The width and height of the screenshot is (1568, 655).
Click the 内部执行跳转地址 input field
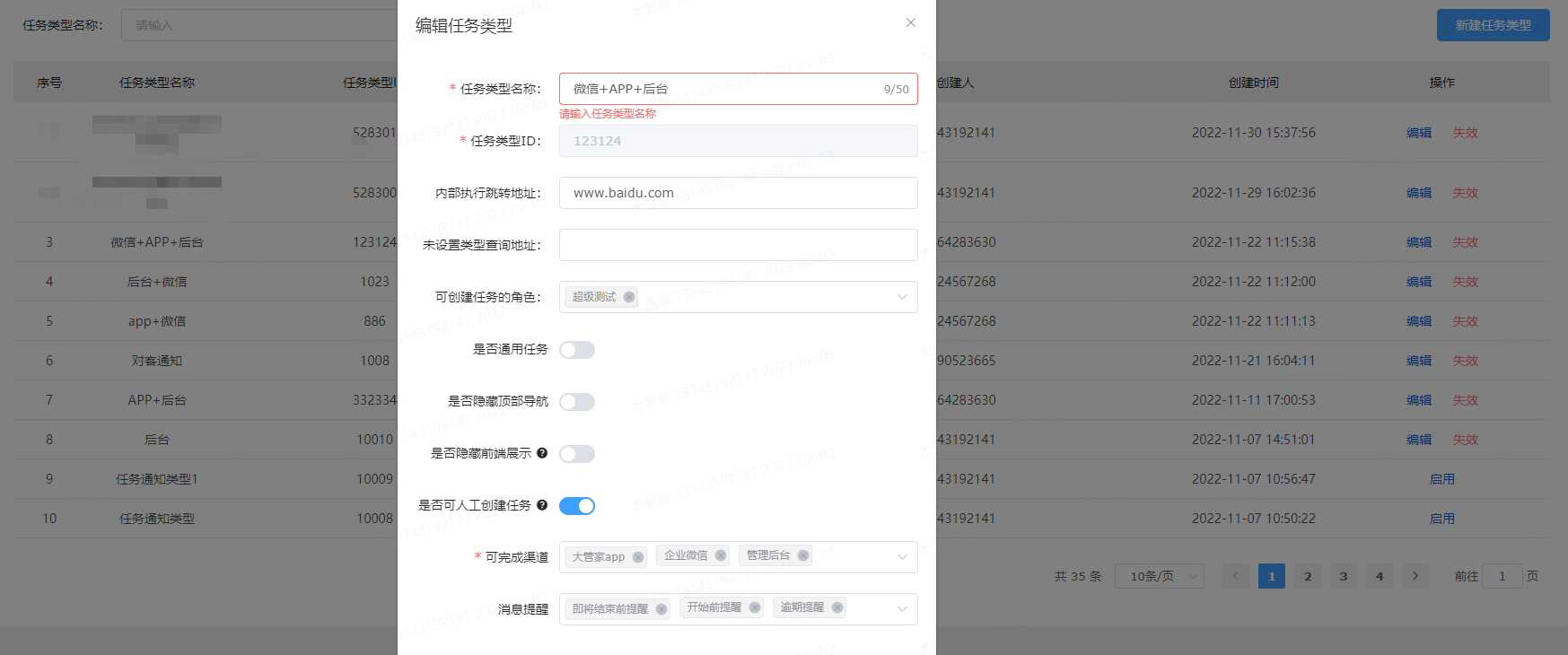(x=739, y=193)
